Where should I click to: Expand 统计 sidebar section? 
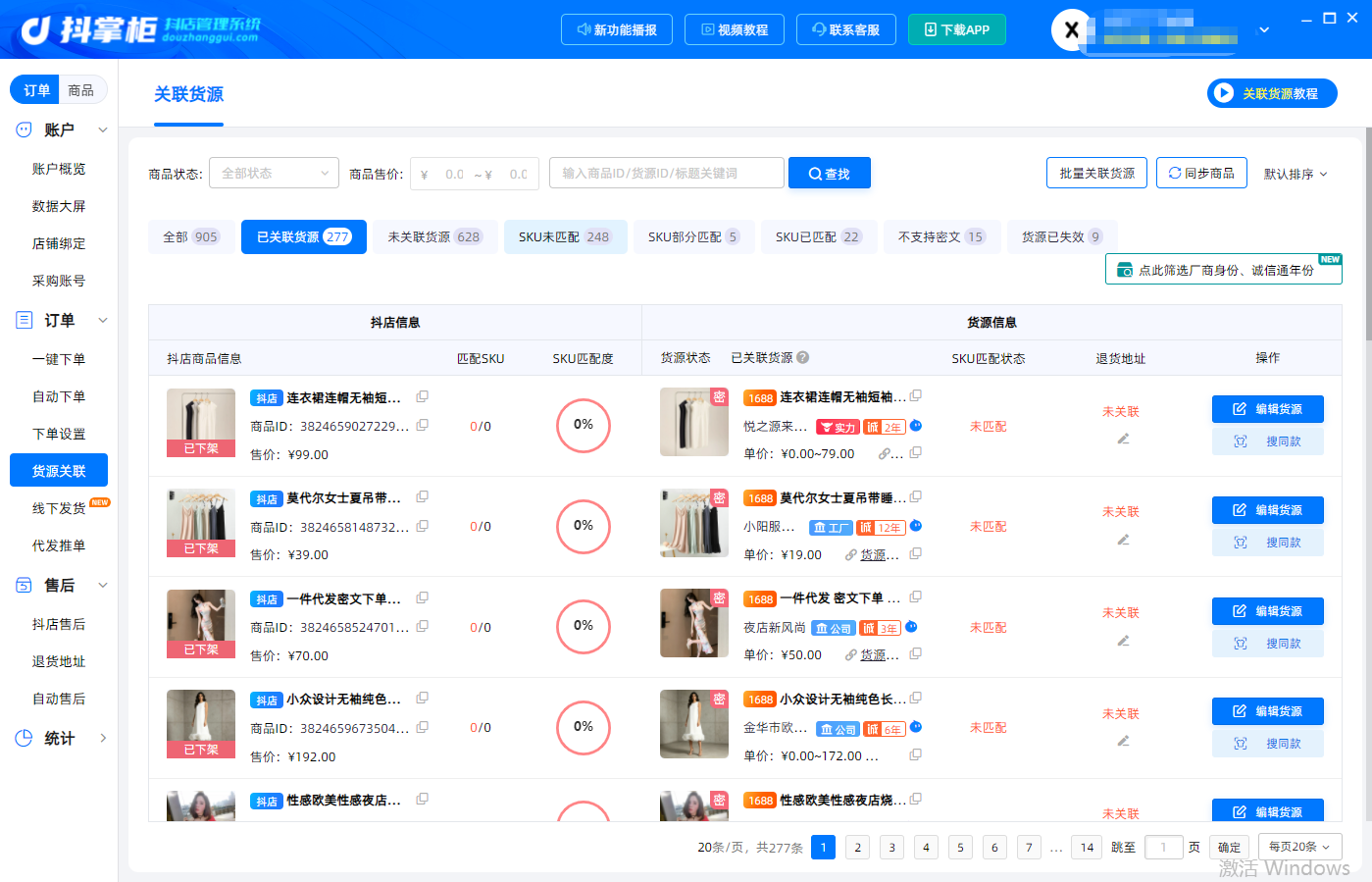tap(103, 739)
